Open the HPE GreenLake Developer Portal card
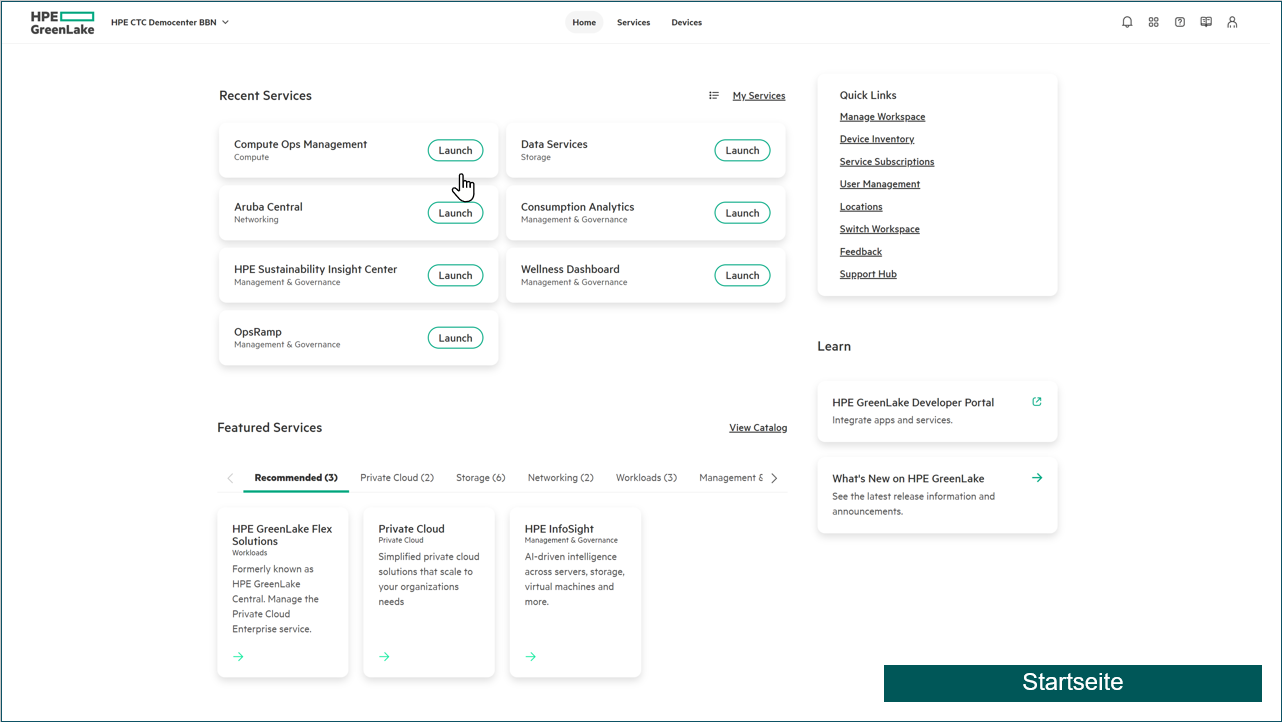The image size is (1282, 722). tap(937, 411)
